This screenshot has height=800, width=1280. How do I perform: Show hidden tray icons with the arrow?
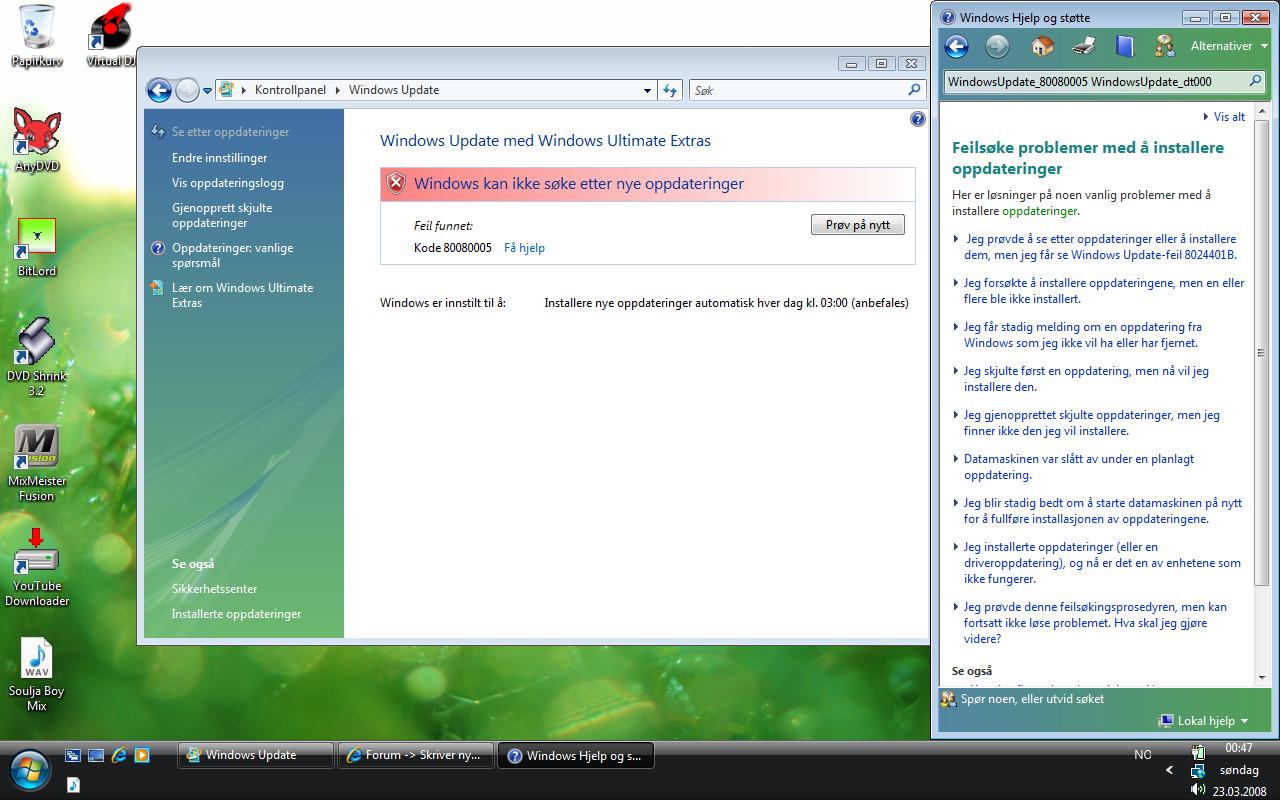(1169, 771)
